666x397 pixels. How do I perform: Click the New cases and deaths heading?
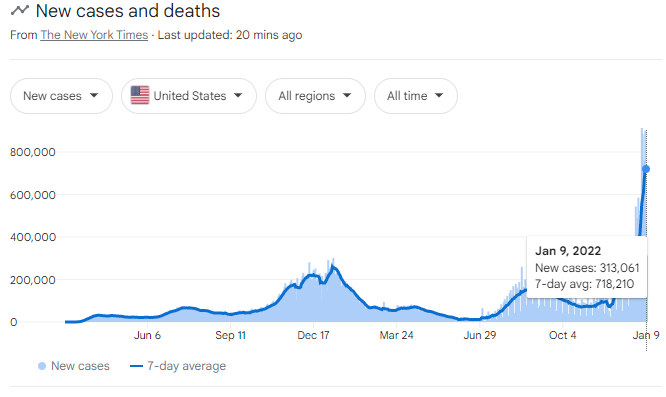pyautogui.click(x=128, y=11)
